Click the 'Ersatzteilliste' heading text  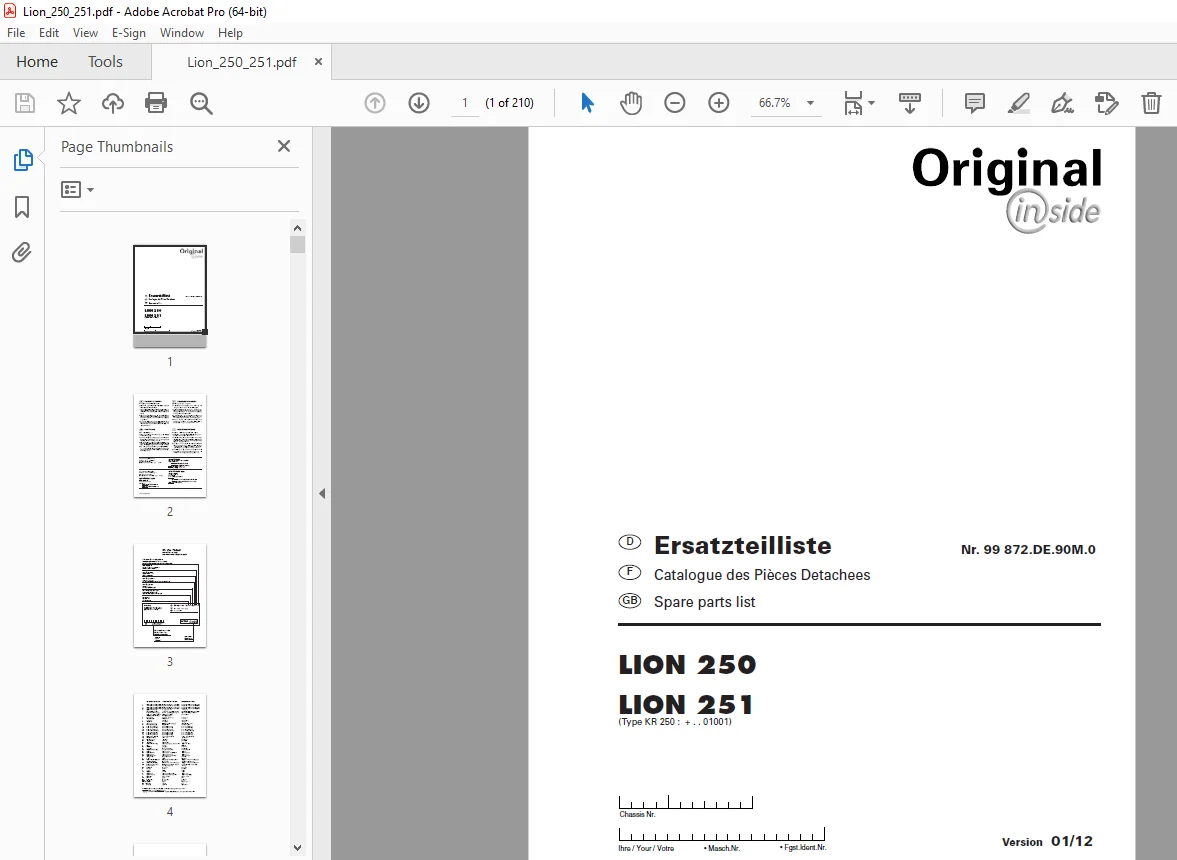point(742,546)
